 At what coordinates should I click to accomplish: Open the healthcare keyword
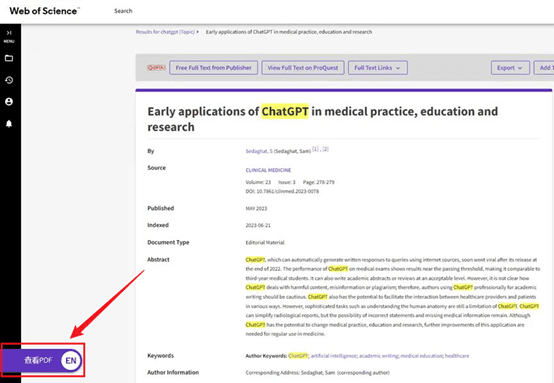(x=457, y=356)
